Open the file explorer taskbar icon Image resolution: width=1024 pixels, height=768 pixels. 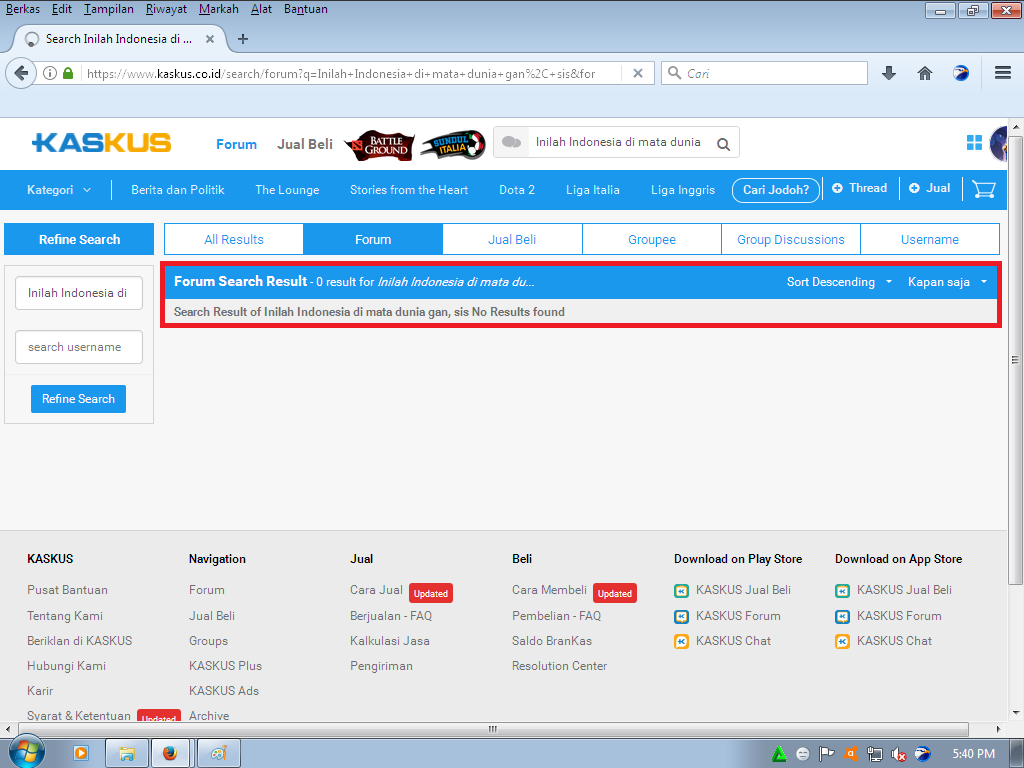tap(127, 754)
